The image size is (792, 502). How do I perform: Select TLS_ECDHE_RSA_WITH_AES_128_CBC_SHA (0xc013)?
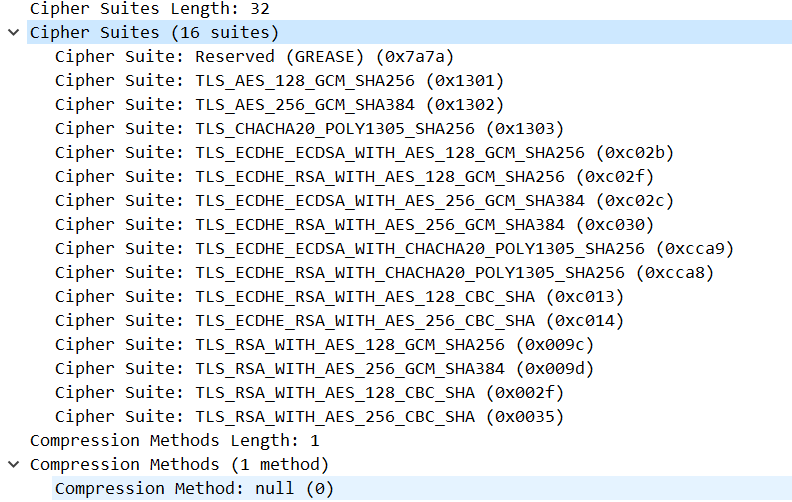point(339,296)
